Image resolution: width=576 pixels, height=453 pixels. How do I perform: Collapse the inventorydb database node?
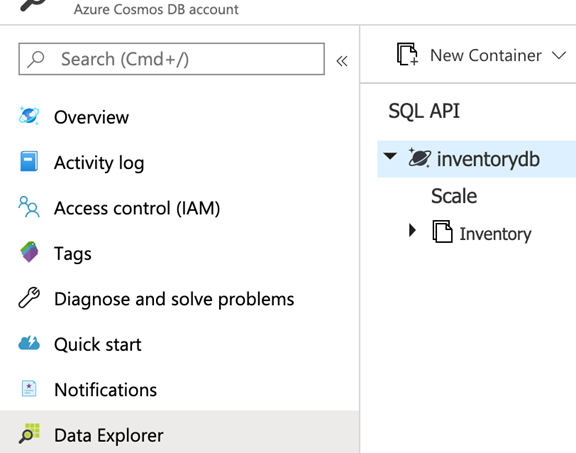tap(390, 156)
